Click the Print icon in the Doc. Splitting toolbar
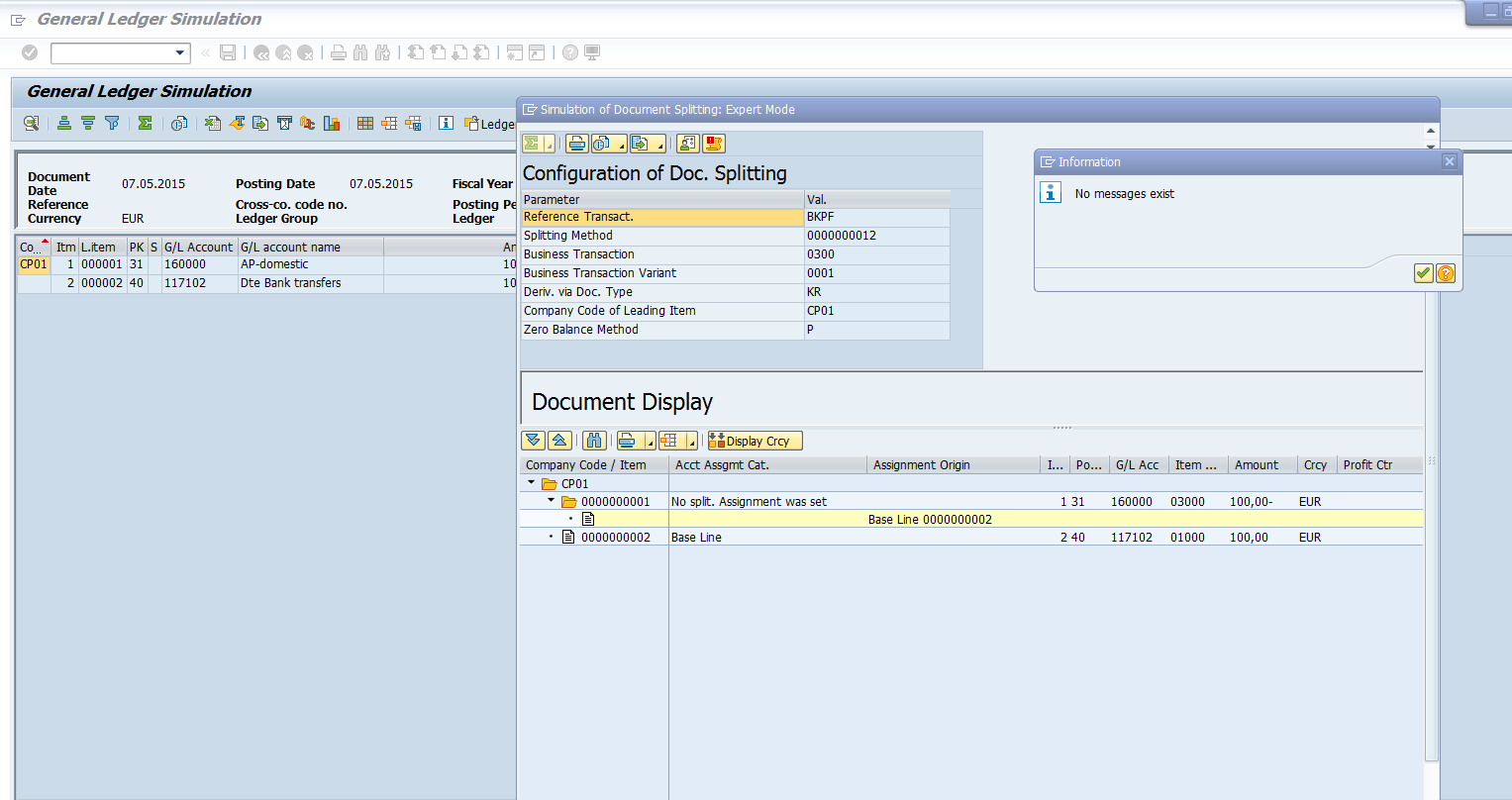1512x800 pixels. 576,144
